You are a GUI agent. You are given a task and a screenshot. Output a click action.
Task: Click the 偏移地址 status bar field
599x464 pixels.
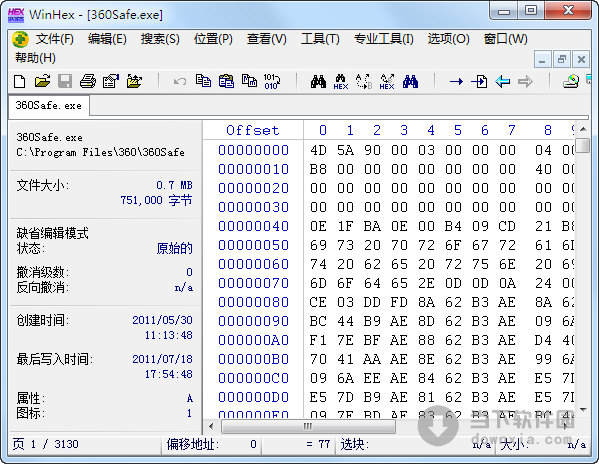click(212, 444)
